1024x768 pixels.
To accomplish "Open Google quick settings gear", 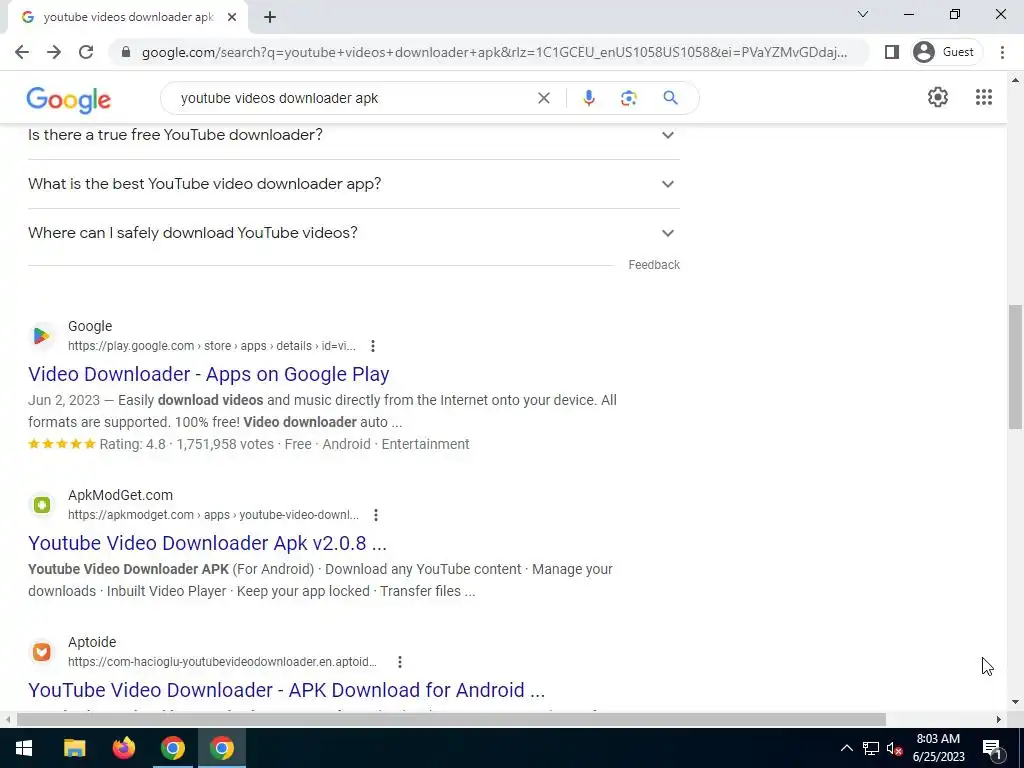I will click(938, 97).
